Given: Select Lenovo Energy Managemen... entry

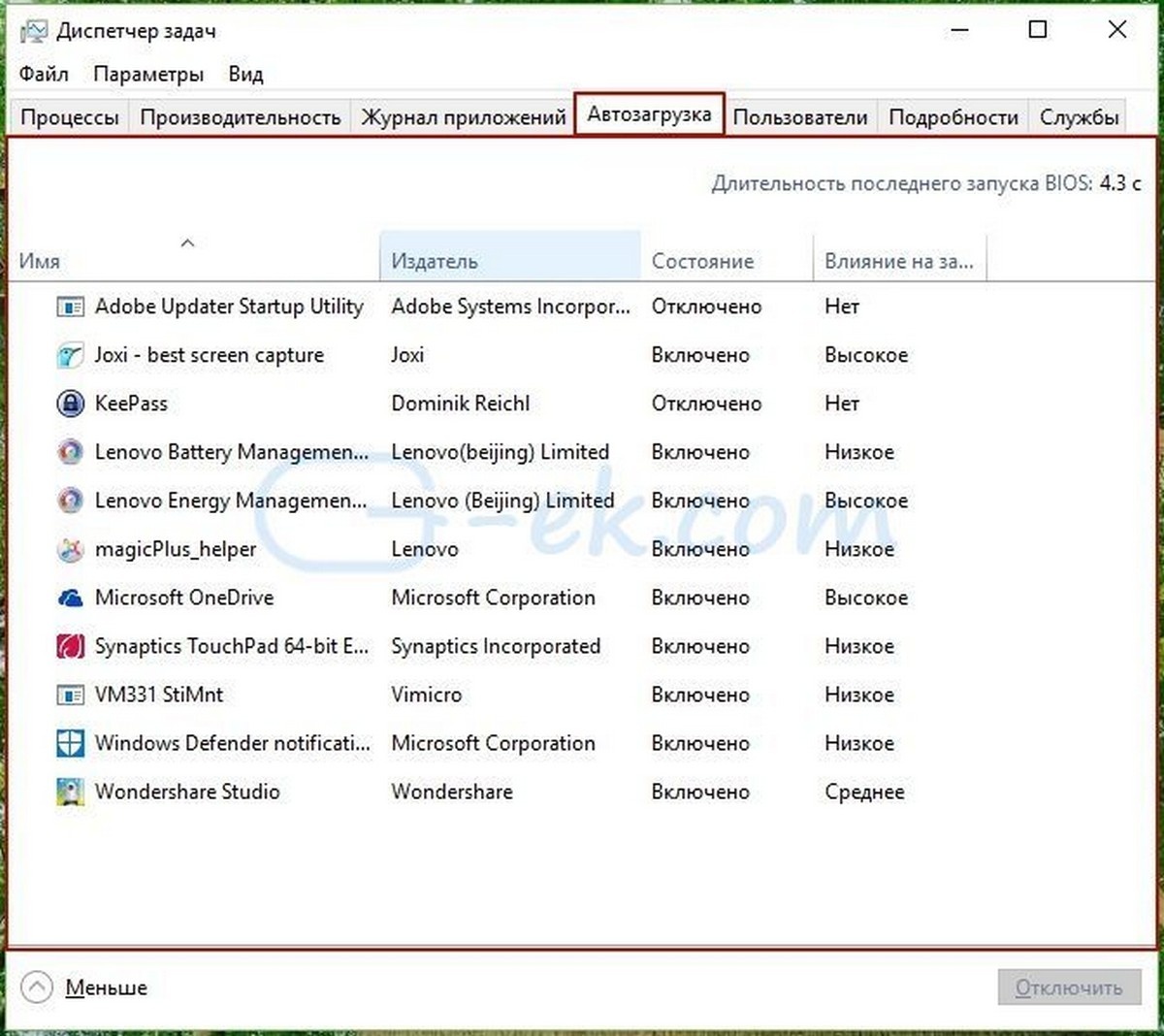Looking at the screenshot, I should pyautogui.click(x=231, y=501).
